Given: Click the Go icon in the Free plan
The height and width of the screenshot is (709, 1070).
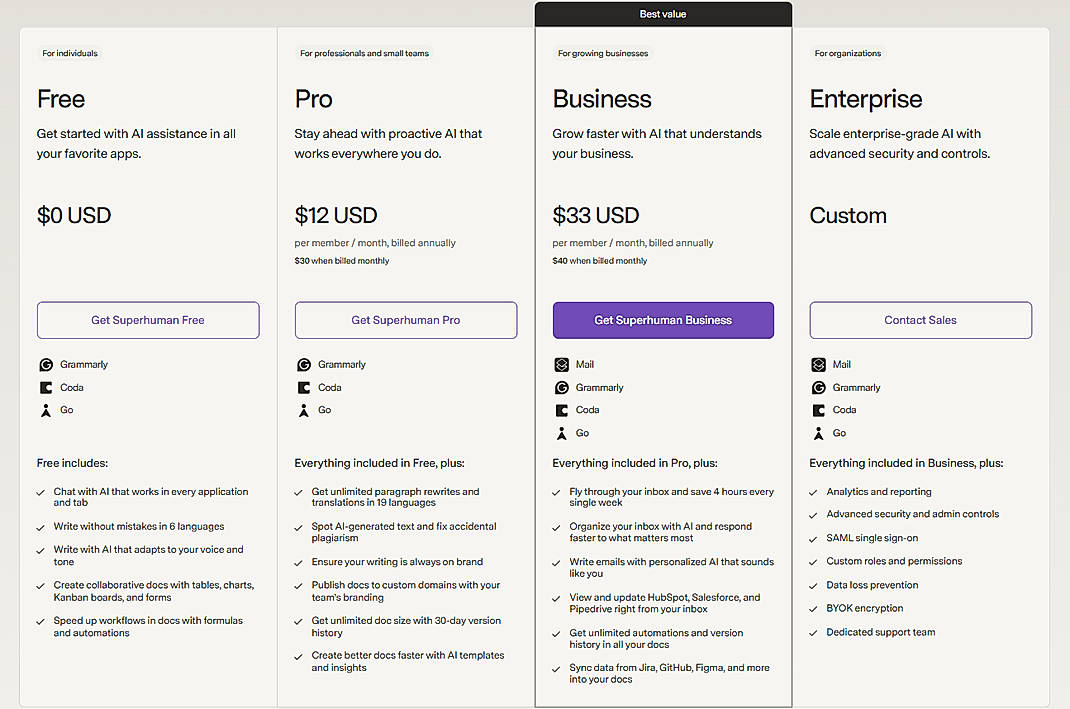Looking at the screenshot, I should 46,410.
